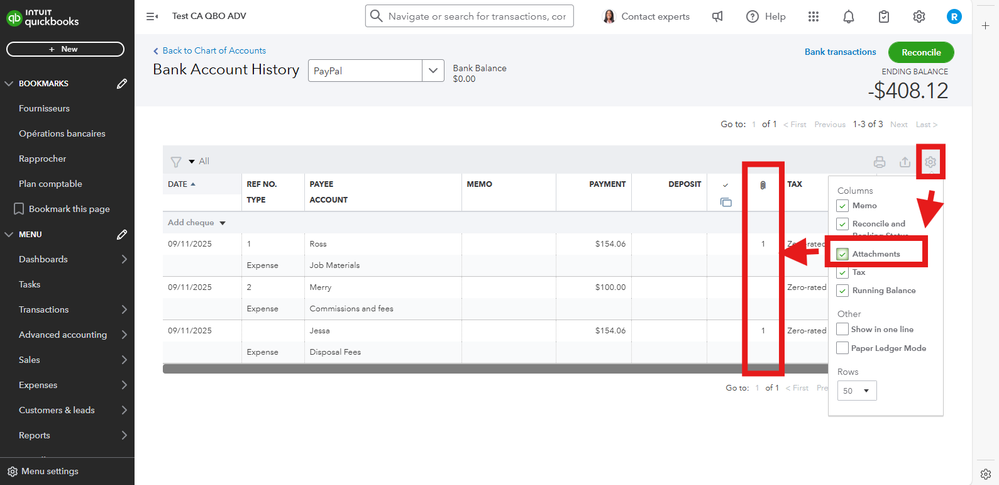The height and width of the screenshot is (485, 999).
Task: Open the notifications bell icon
Action: click(x=849, y=17)
